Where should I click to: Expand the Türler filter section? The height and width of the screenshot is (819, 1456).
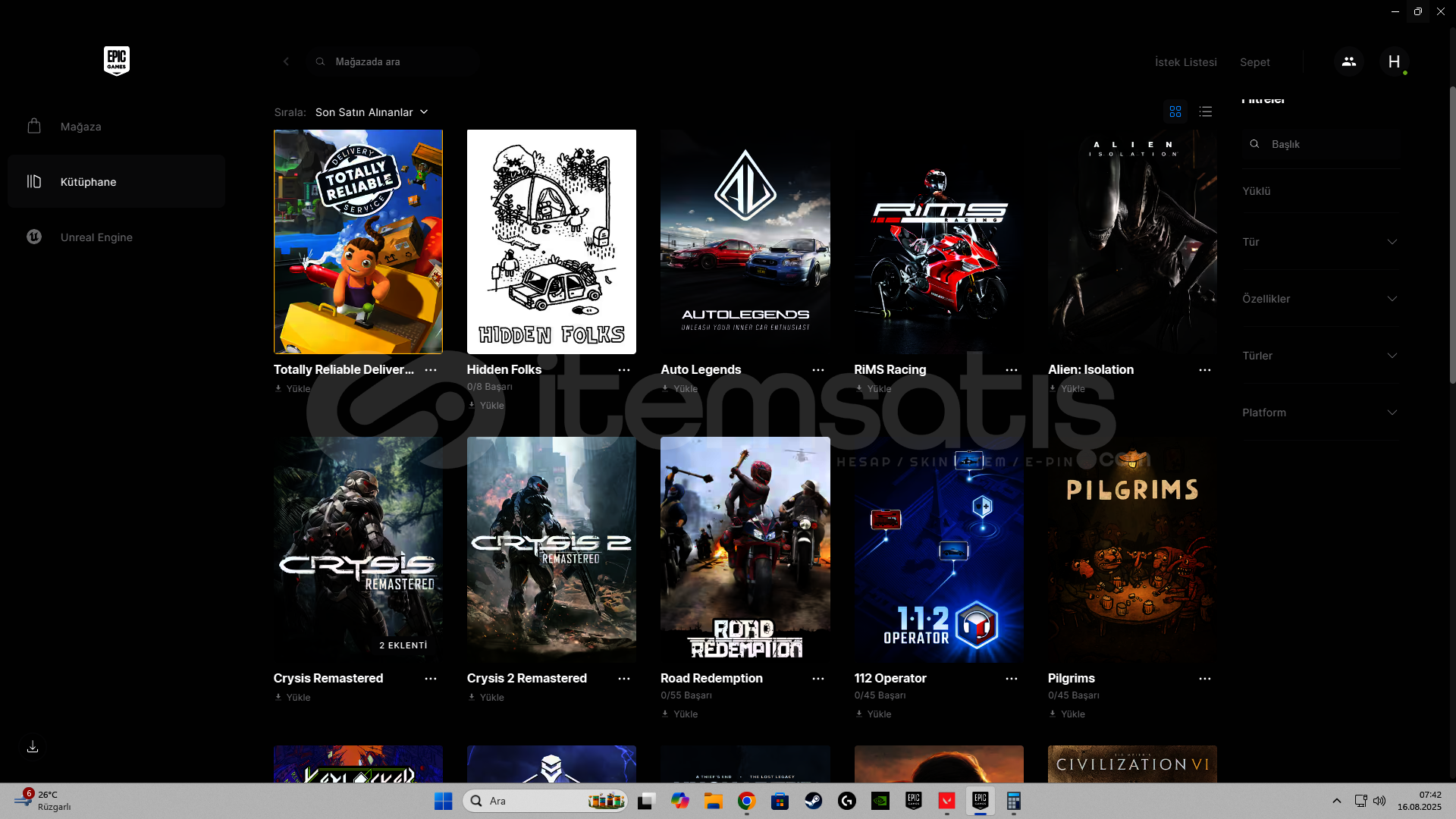pyautogui.click(x=1320, y=356)
